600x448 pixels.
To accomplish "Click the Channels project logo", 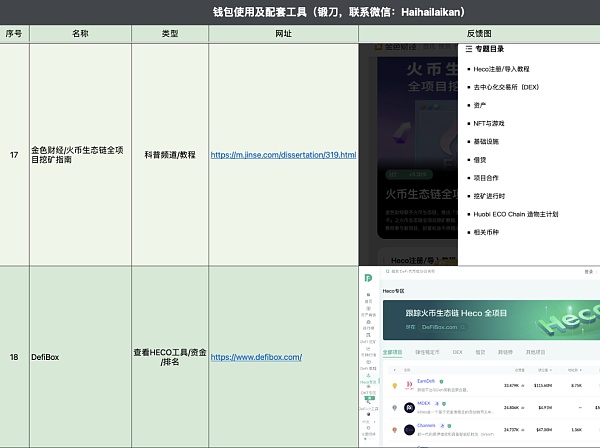I will [x=410, y=430].
